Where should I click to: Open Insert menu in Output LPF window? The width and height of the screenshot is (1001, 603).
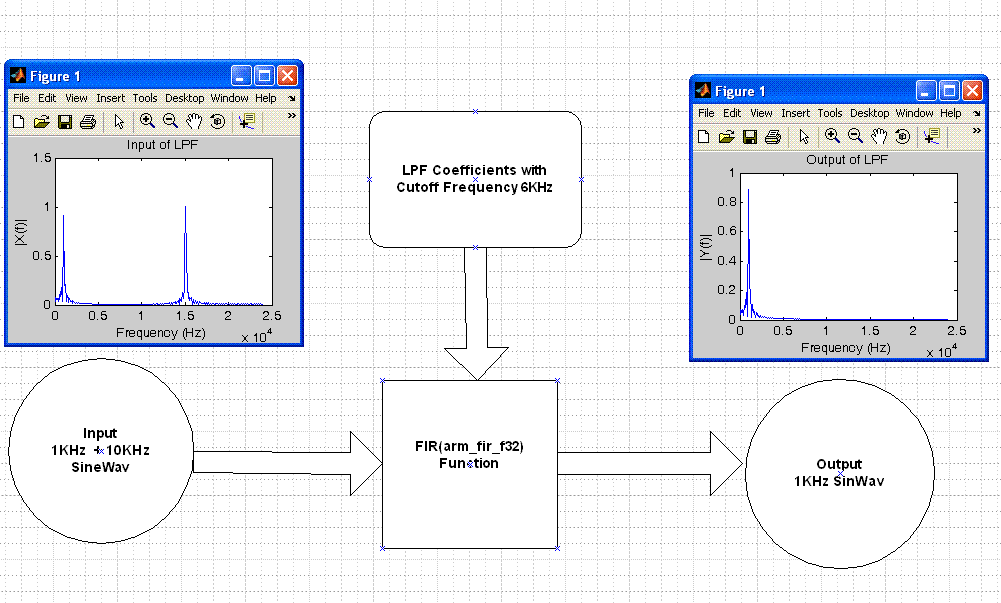796,114
